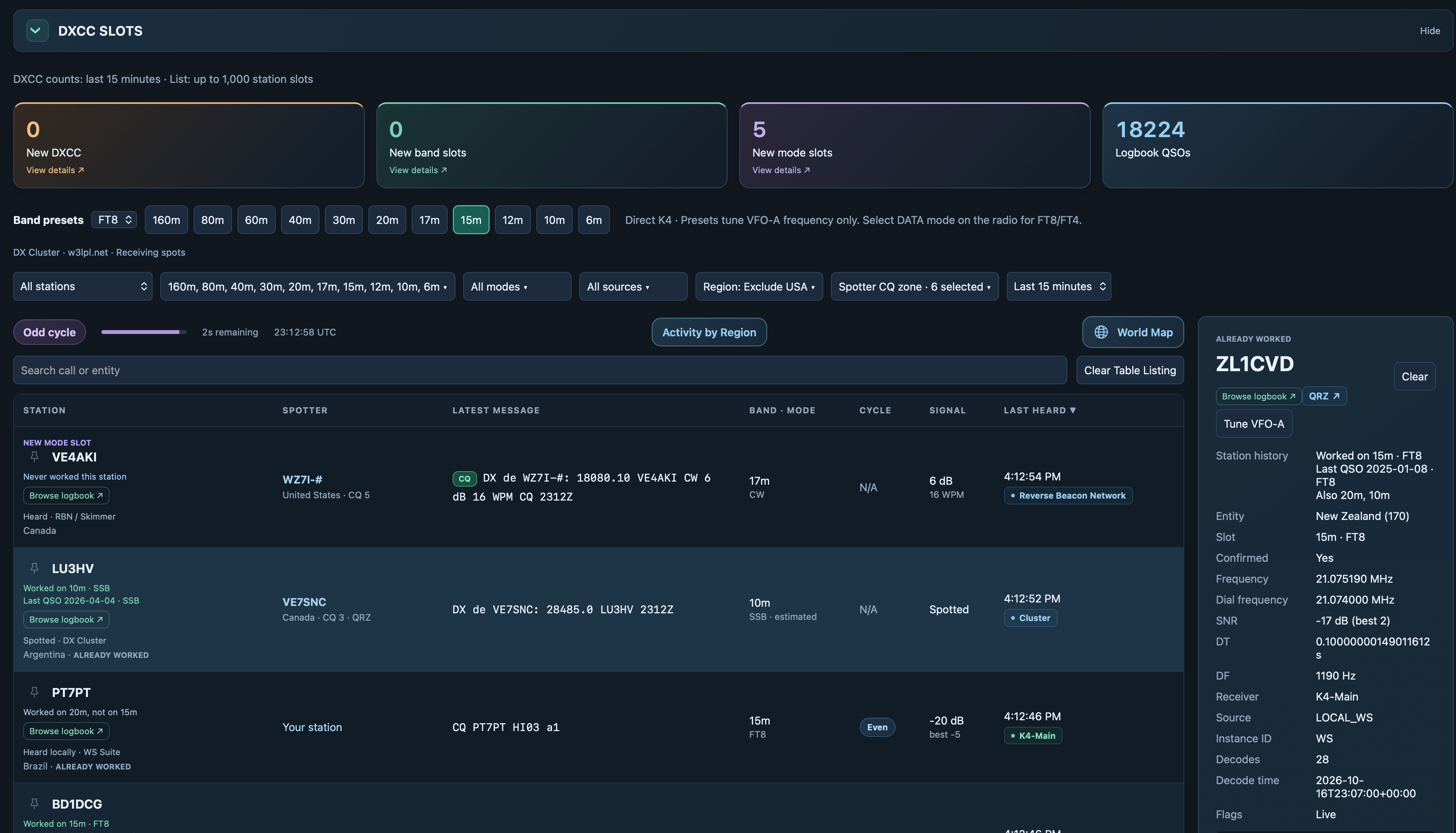Select the 20m band preset

pyautogui.click(x=387, y=220)
